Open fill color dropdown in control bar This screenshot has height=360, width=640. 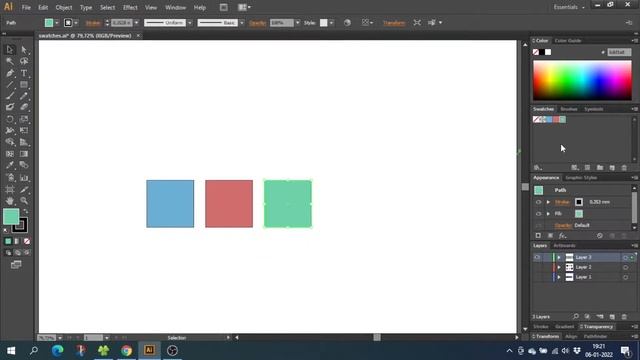pos(57,23)
